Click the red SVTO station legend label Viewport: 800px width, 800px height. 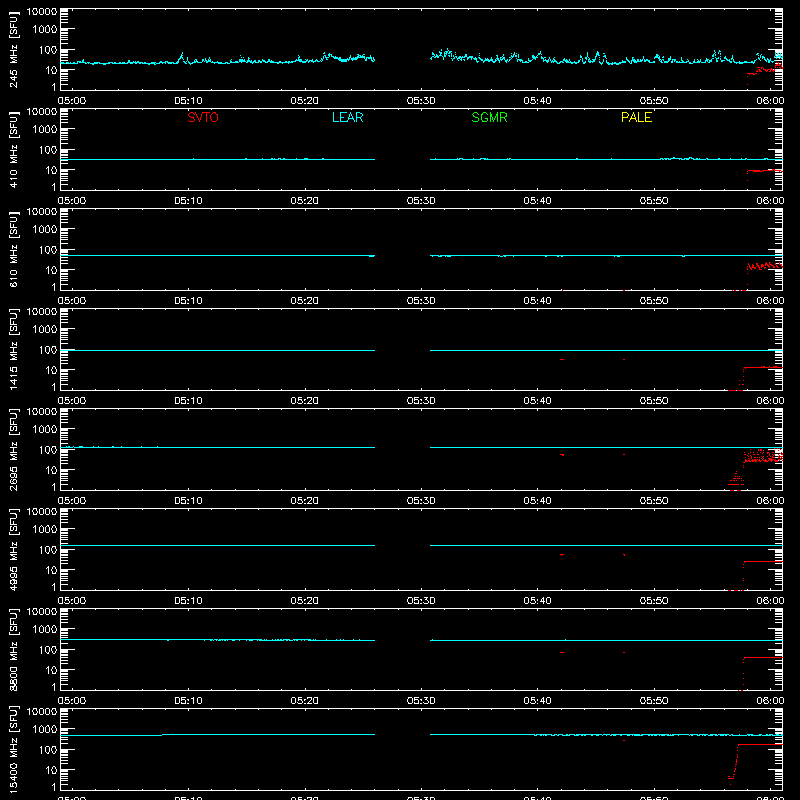203,117
